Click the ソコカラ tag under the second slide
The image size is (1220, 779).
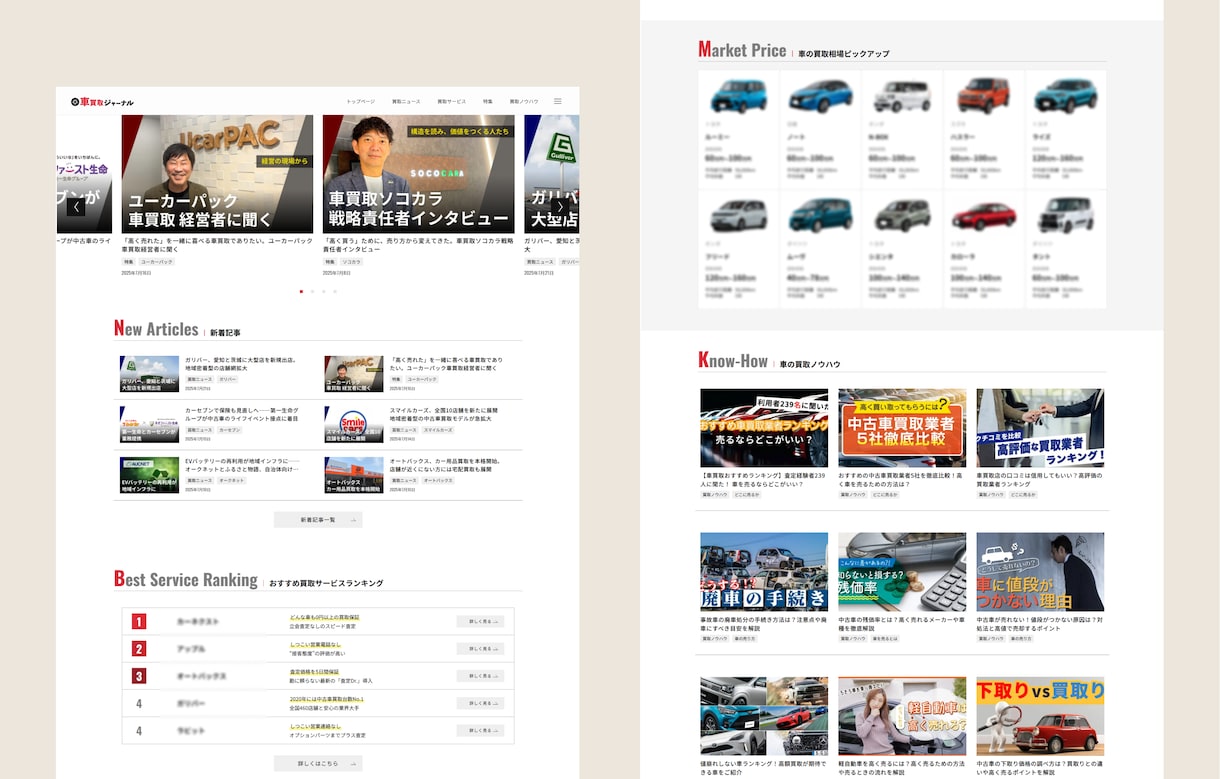351,261
